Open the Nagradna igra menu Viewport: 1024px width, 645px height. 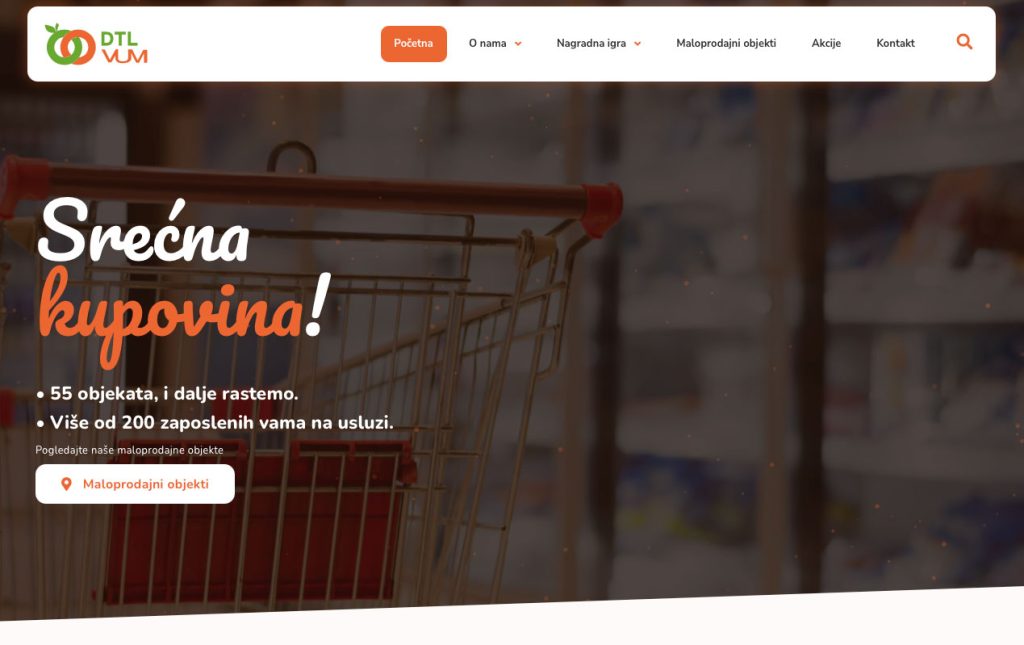click(x=591, y=44)
